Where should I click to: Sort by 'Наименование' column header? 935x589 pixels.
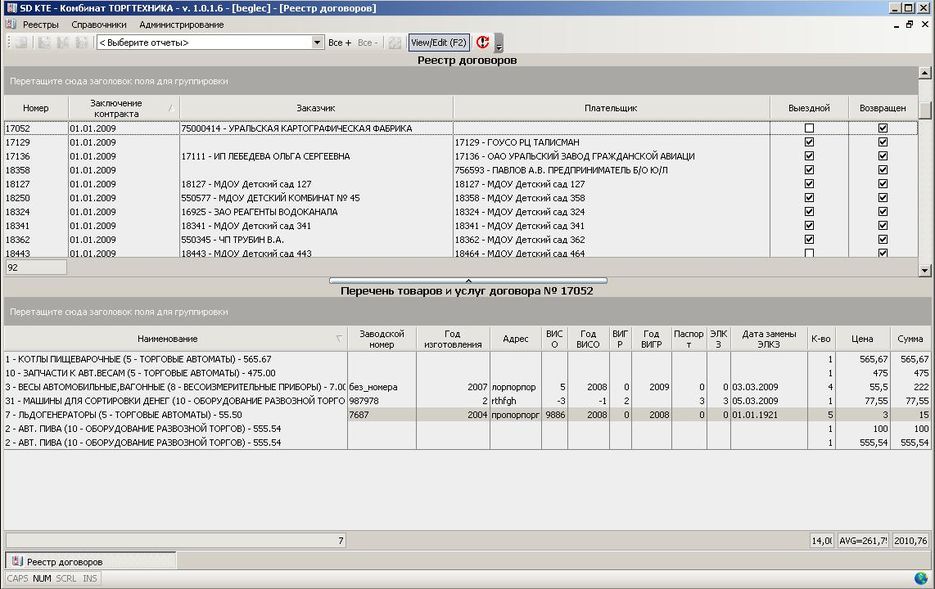coord(175,339)
